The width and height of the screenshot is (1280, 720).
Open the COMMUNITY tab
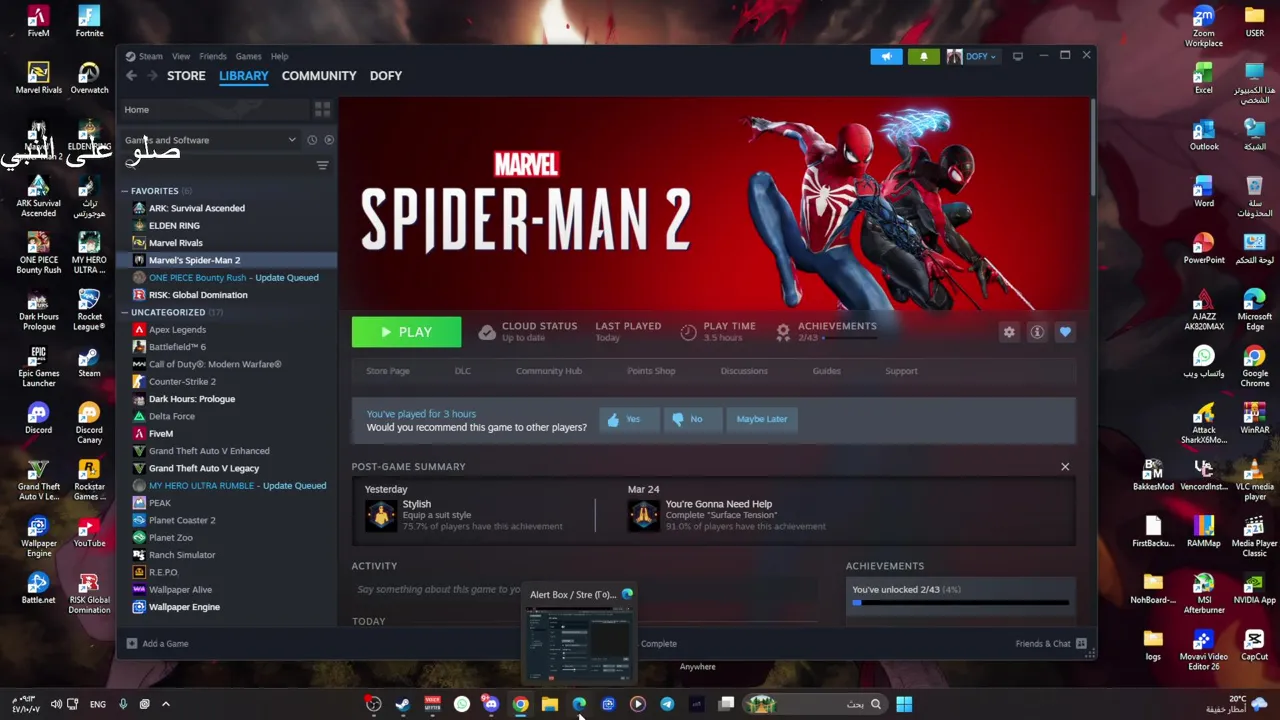coord(319,76)
